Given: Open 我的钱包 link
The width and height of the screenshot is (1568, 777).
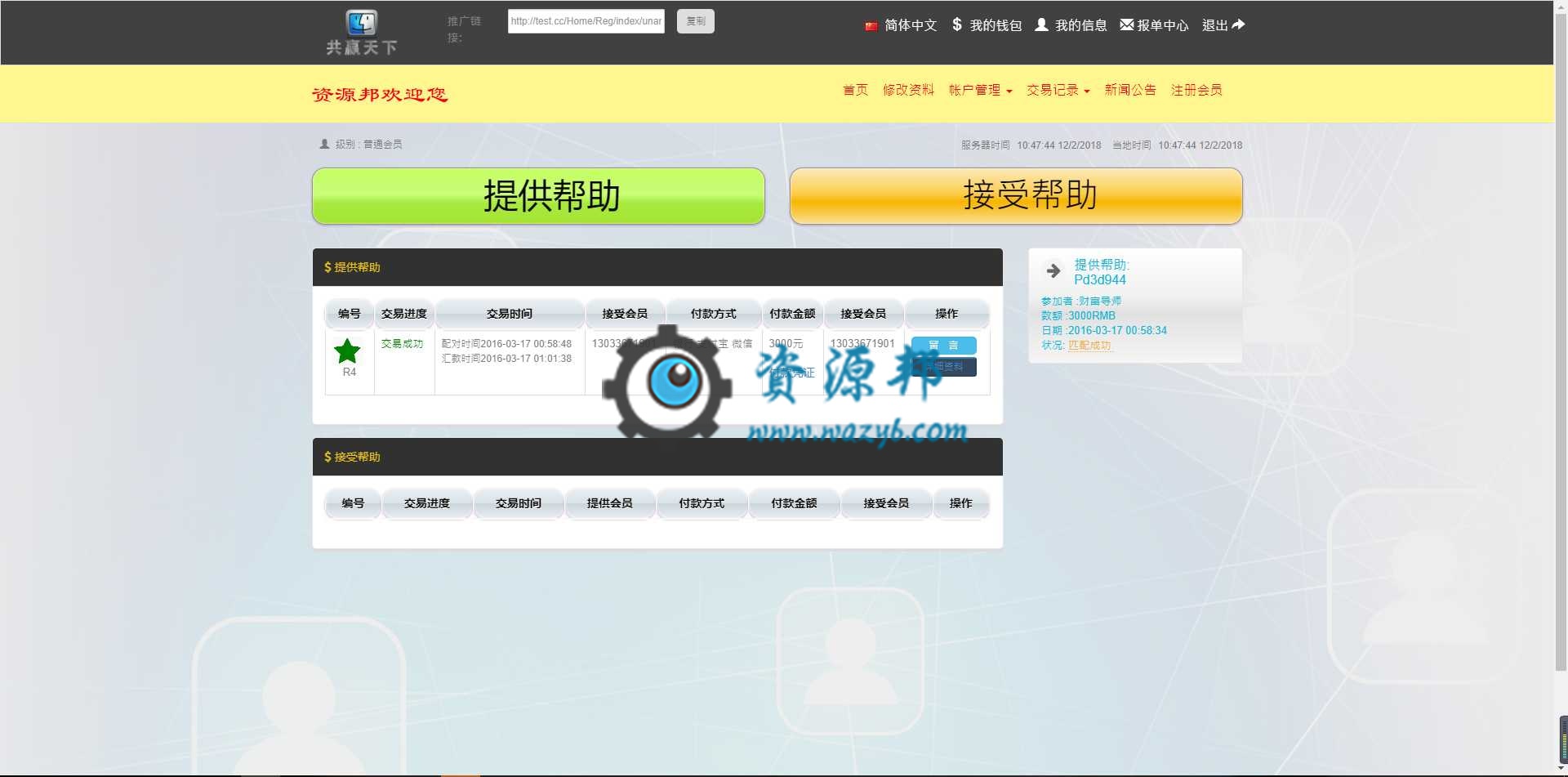Looking at the screenshot, I should [996, 25].
